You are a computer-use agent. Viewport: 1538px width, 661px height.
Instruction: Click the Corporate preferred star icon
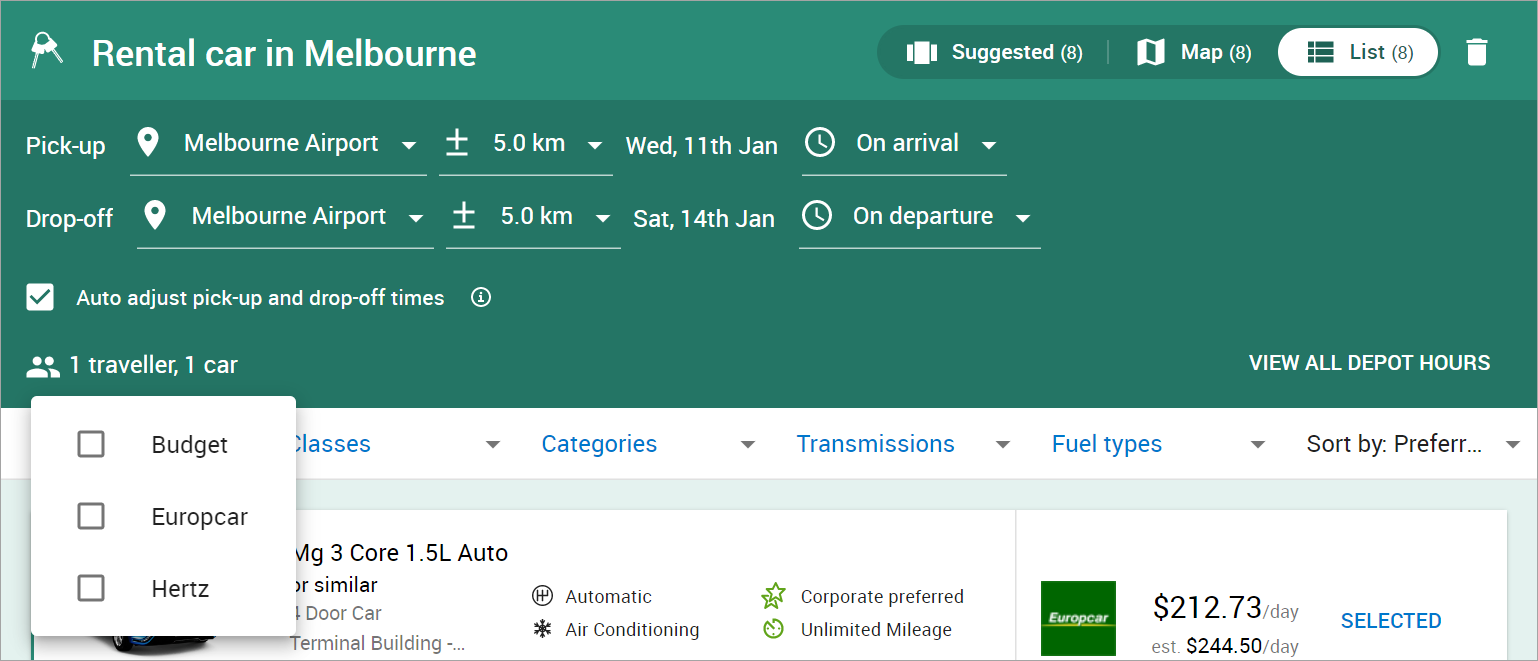click(773, 597)
